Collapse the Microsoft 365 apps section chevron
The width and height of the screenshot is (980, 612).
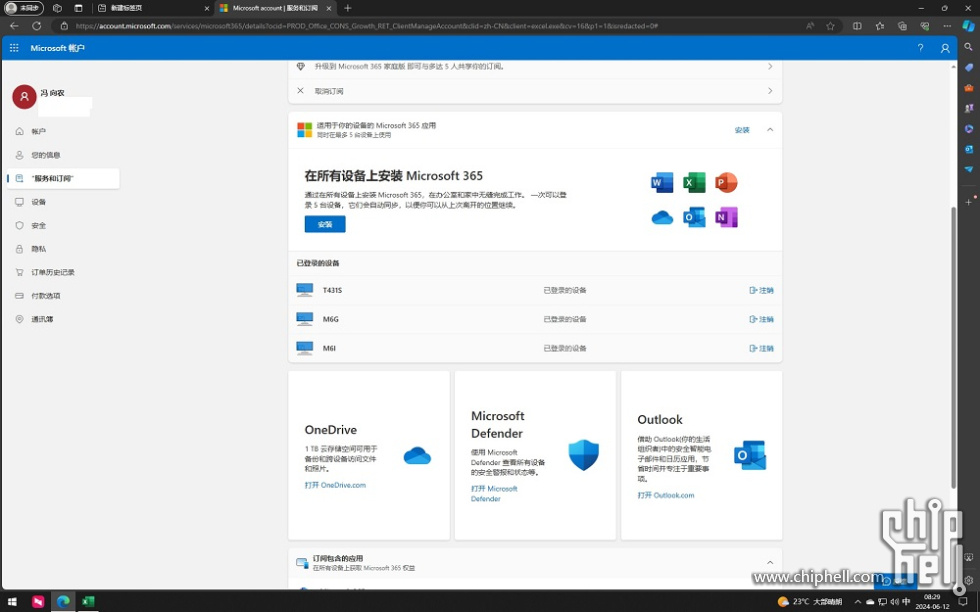click(770, 130)
